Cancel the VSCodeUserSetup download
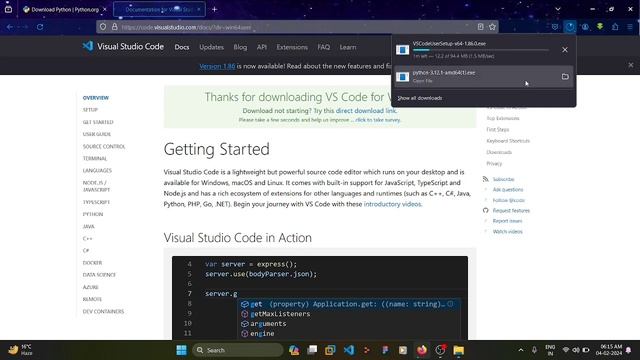Viewport: 640px width, 360px height. (x=564, y=50)
